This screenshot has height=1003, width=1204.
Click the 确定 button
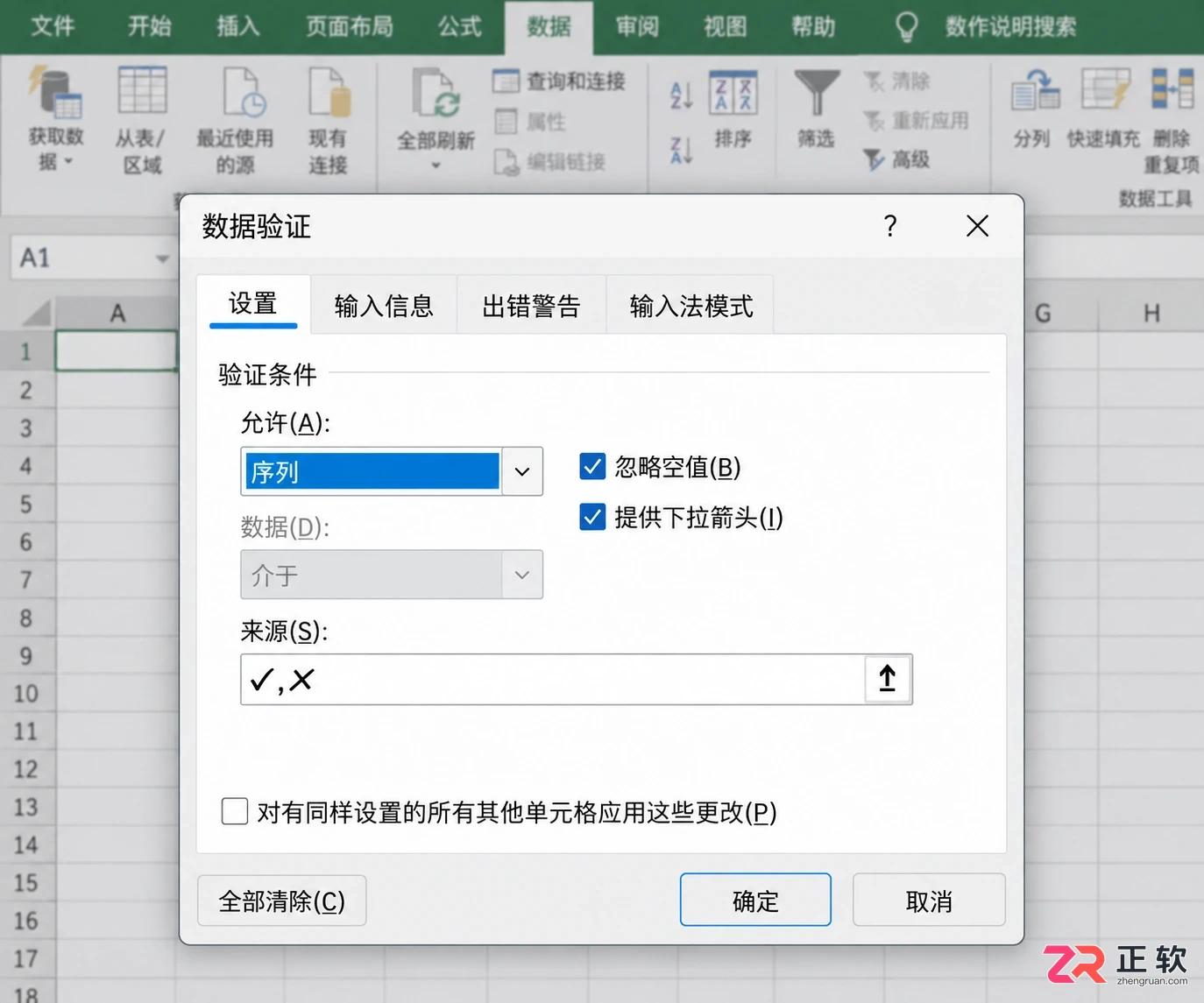point(755,900)
